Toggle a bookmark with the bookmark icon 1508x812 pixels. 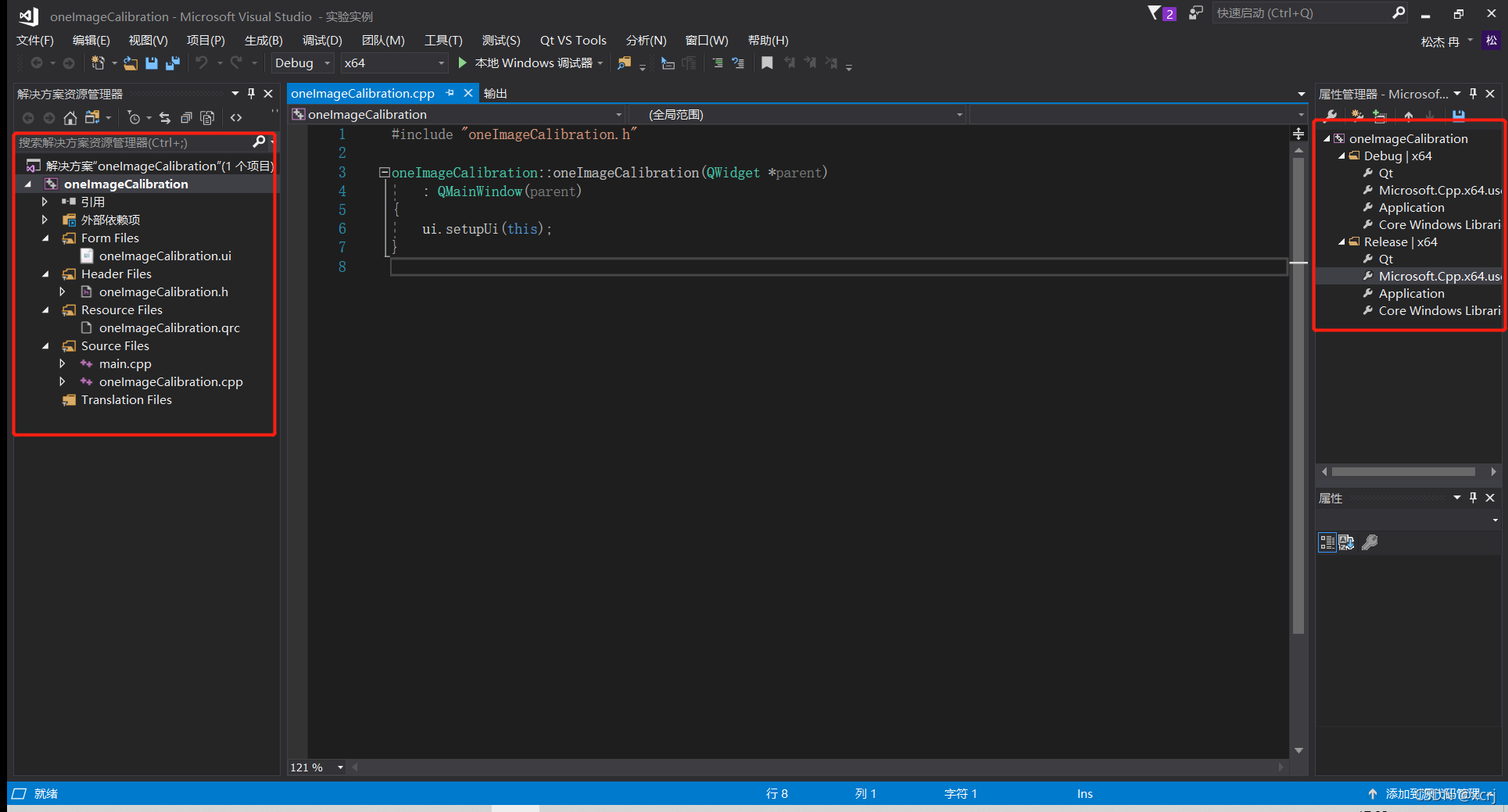click(767, 63)
